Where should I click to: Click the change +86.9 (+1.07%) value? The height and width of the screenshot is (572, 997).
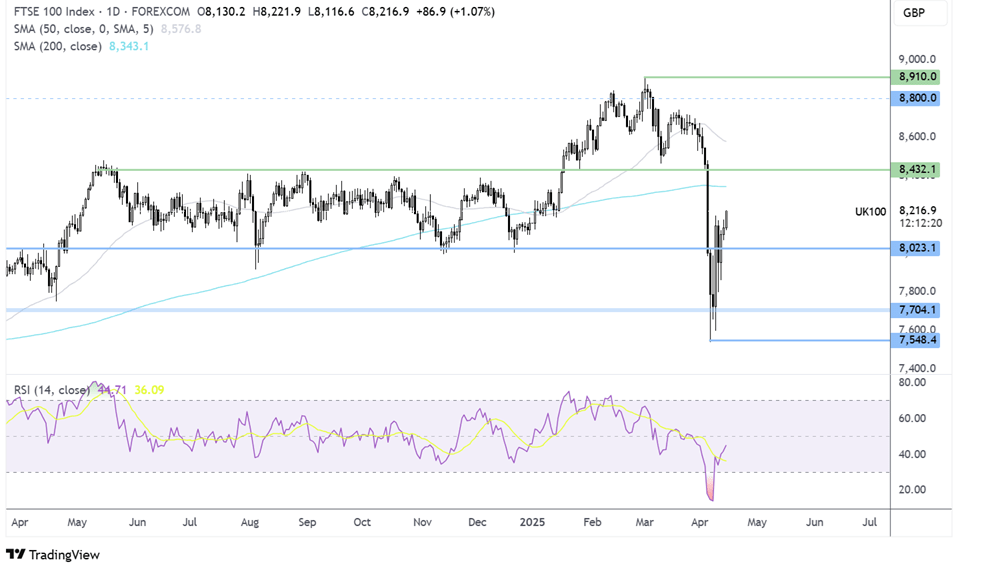pos(455,11)
